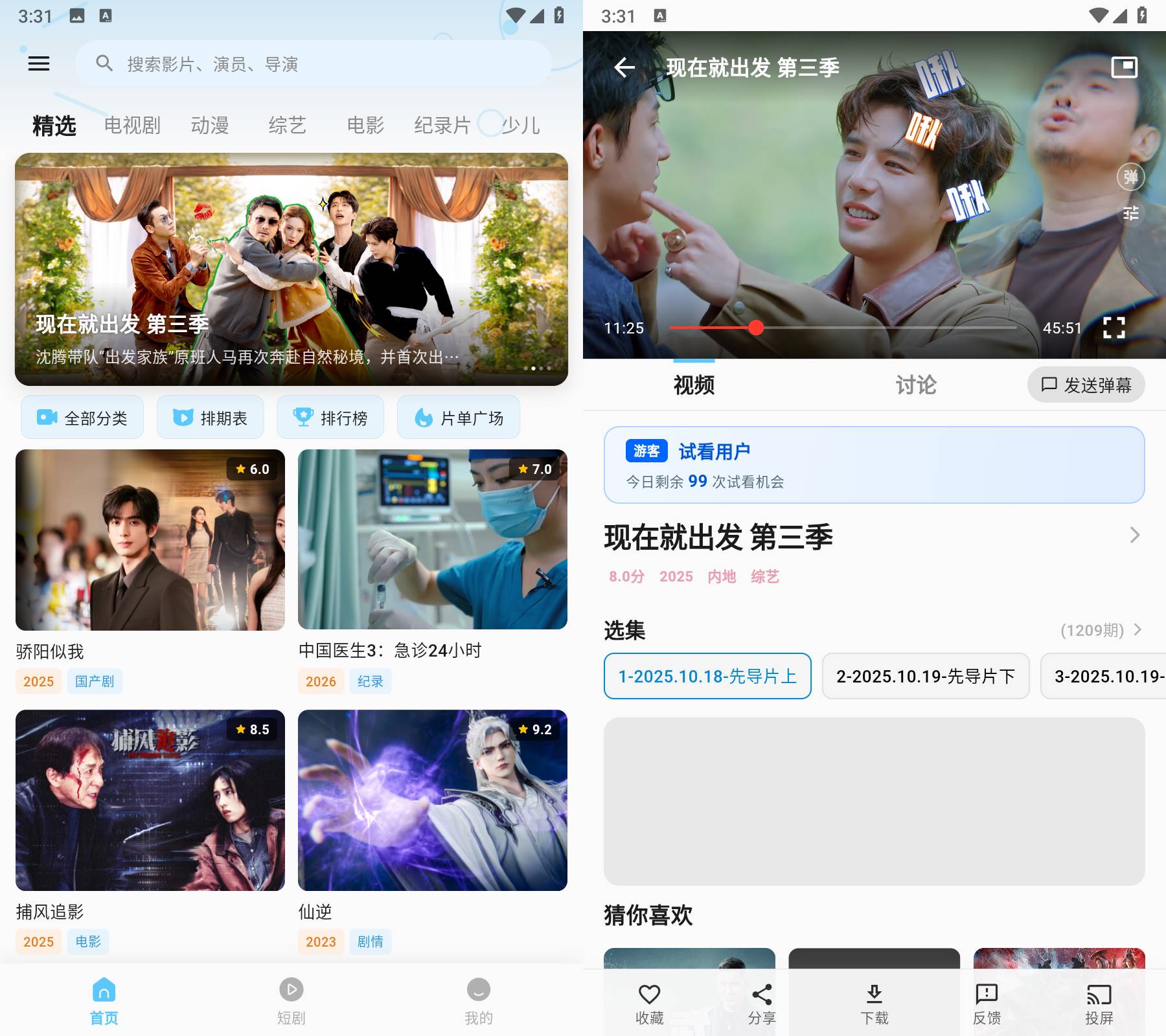Viewport: 1166px width, 1036px height.
Task: Switch to the 讨论 discussion tab
Action: pos(916,385)
